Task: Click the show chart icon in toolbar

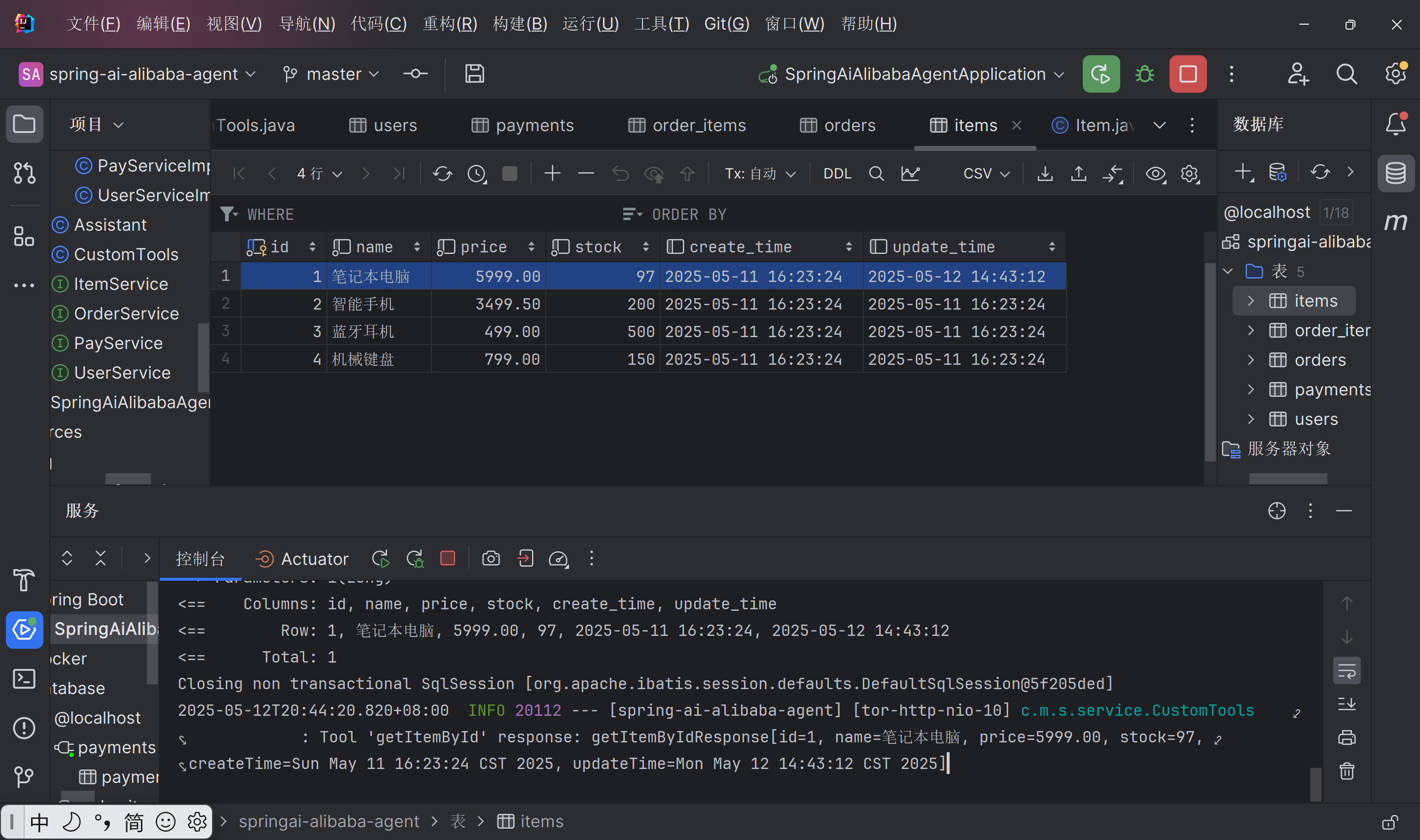Action: pyautogui.click(x=910, y=173)
